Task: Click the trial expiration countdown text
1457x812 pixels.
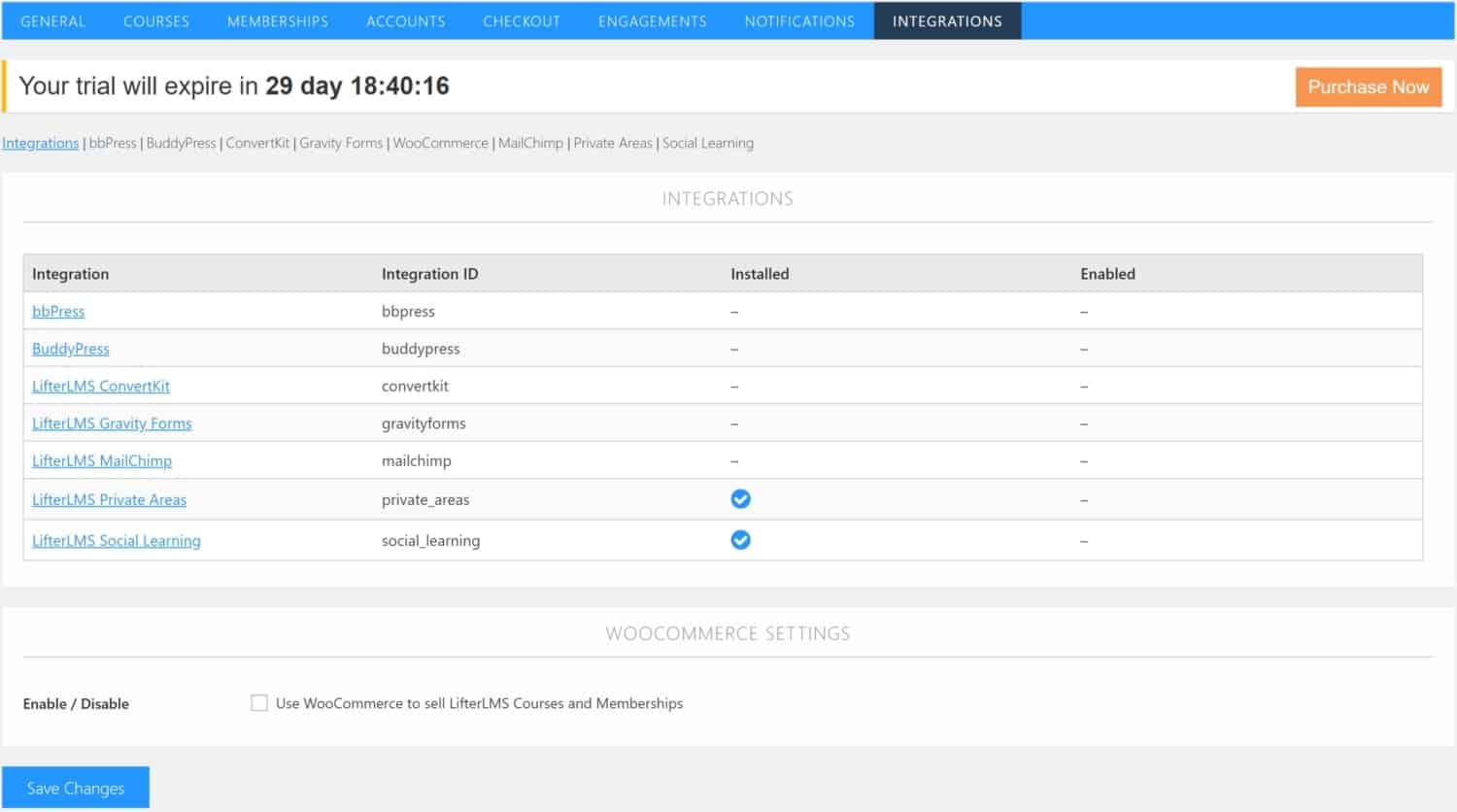Action: pyautogui.click(x=234, y=86)
